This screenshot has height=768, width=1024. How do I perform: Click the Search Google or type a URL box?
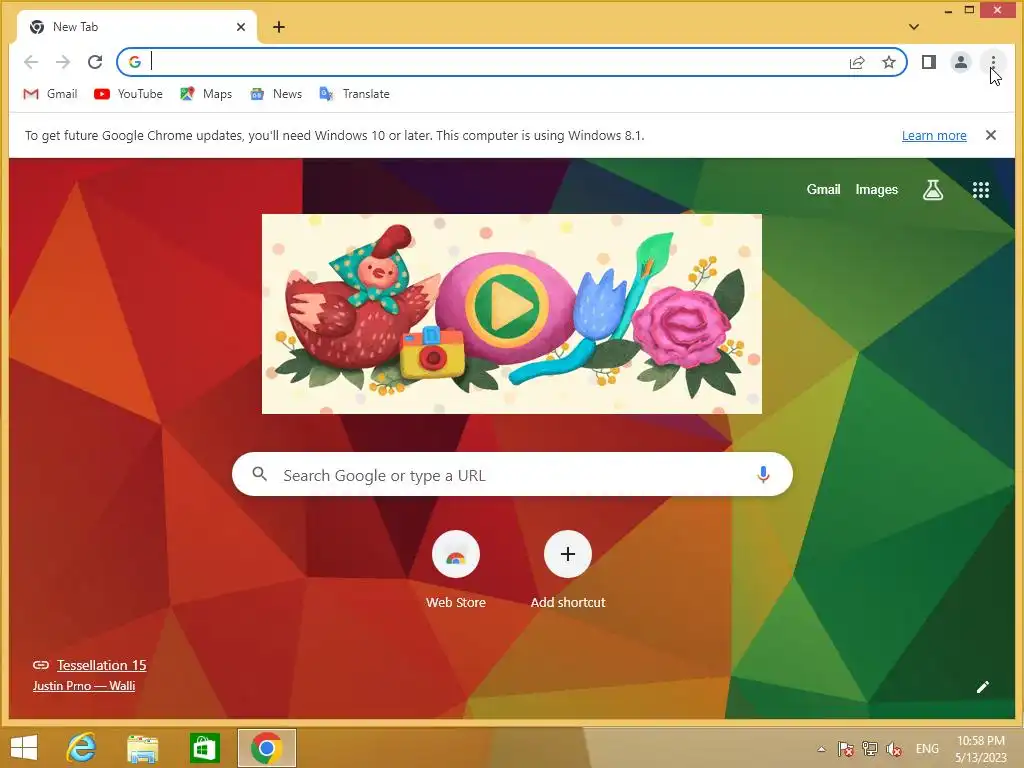point(512,475)
